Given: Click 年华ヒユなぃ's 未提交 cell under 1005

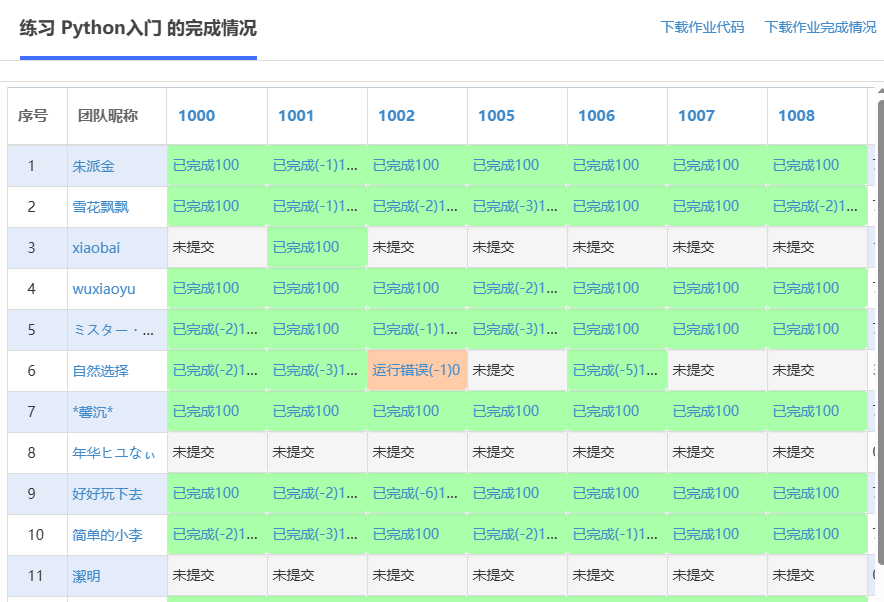Looking at the screenshot, I should [x=517, y=452].
